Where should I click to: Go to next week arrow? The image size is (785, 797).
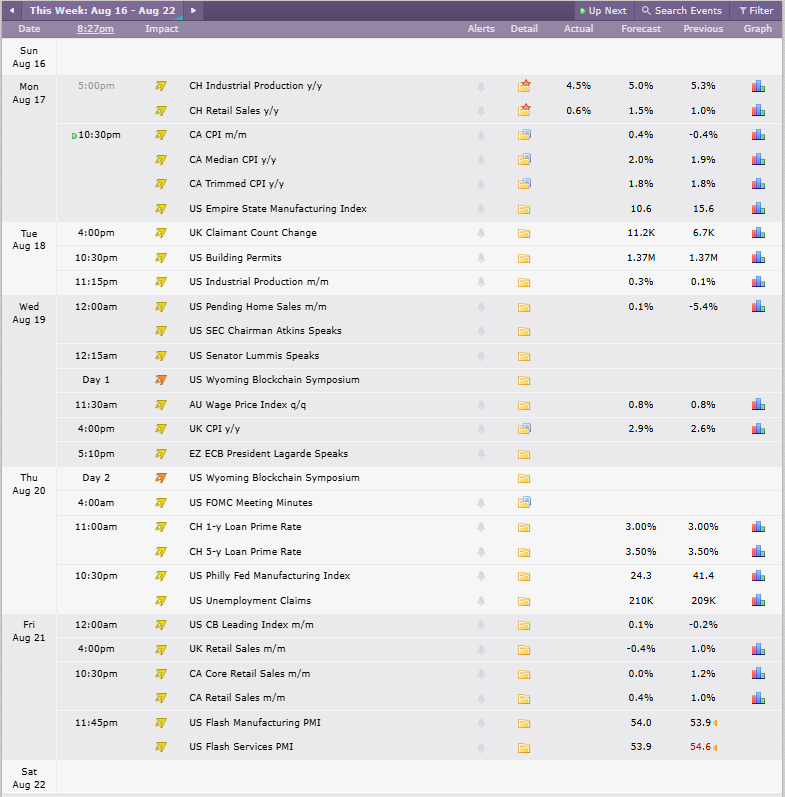point(193,10)
